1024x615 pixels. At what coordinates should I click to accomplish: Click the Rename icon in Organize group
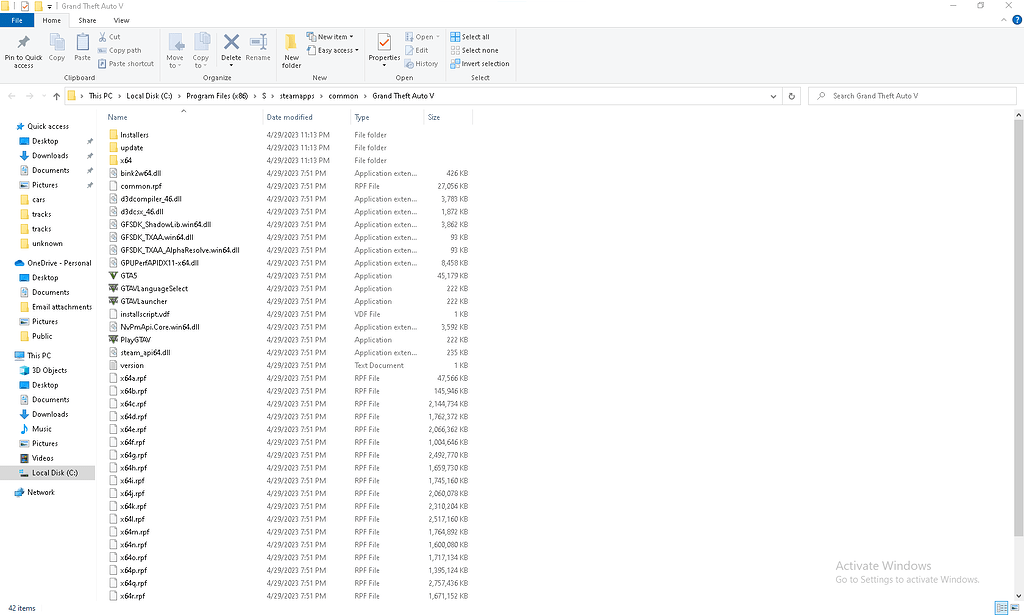click(x=258, y=47)
